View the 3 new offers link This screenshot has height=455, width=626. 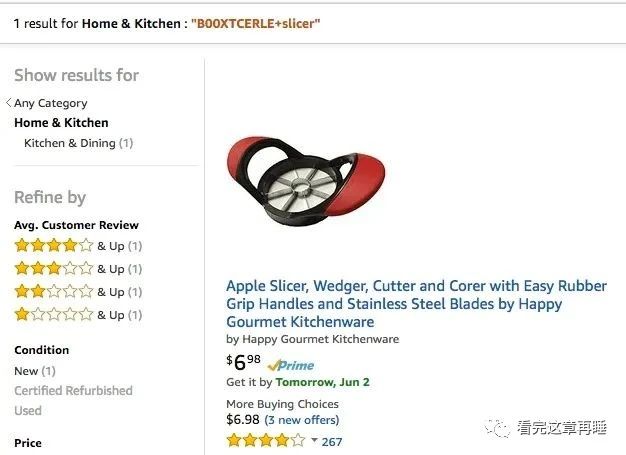pos(301,420)
